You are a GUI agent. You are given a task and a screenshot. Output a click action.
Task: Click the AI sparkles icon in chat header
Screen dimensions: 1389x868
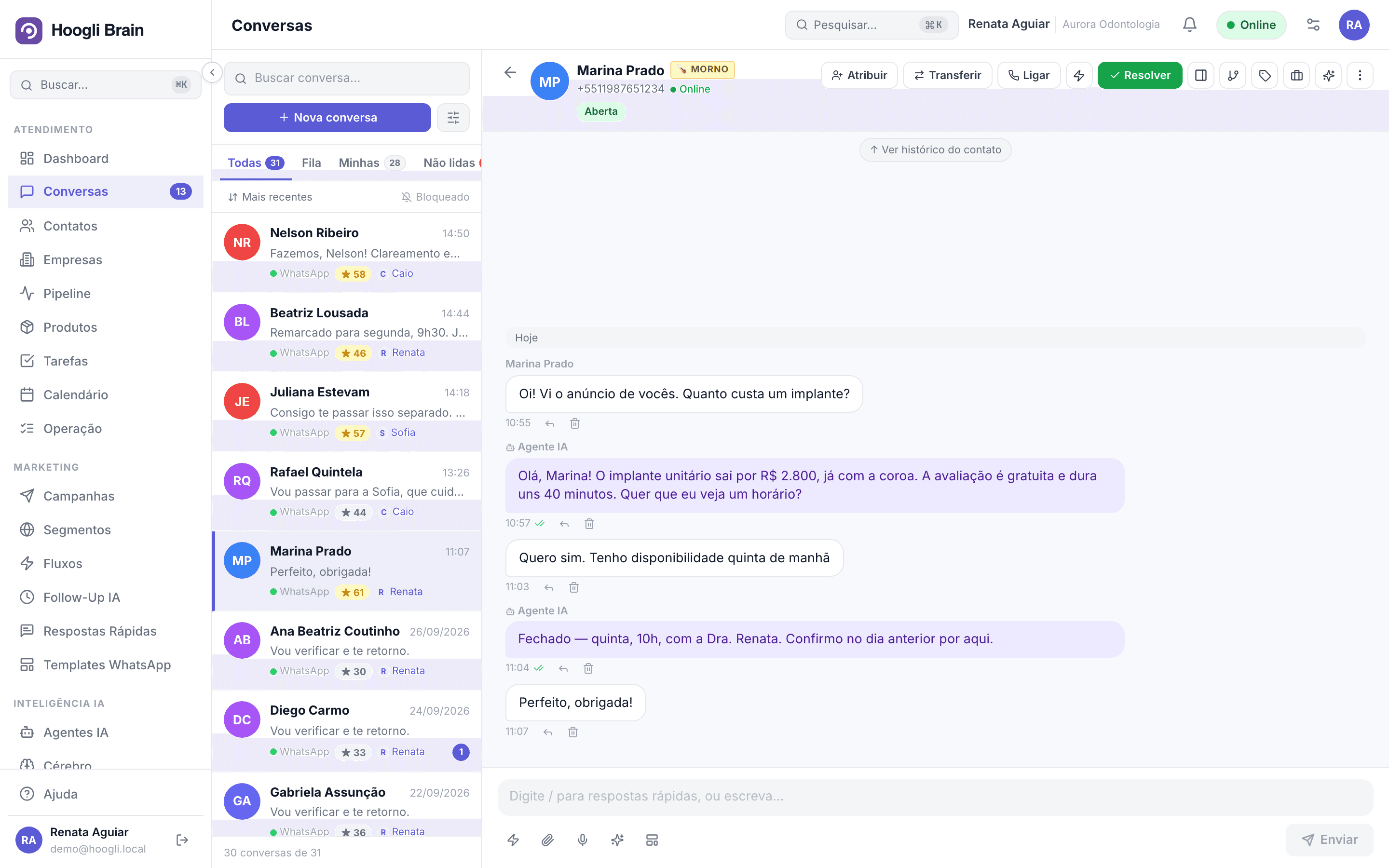(1328, 75)
